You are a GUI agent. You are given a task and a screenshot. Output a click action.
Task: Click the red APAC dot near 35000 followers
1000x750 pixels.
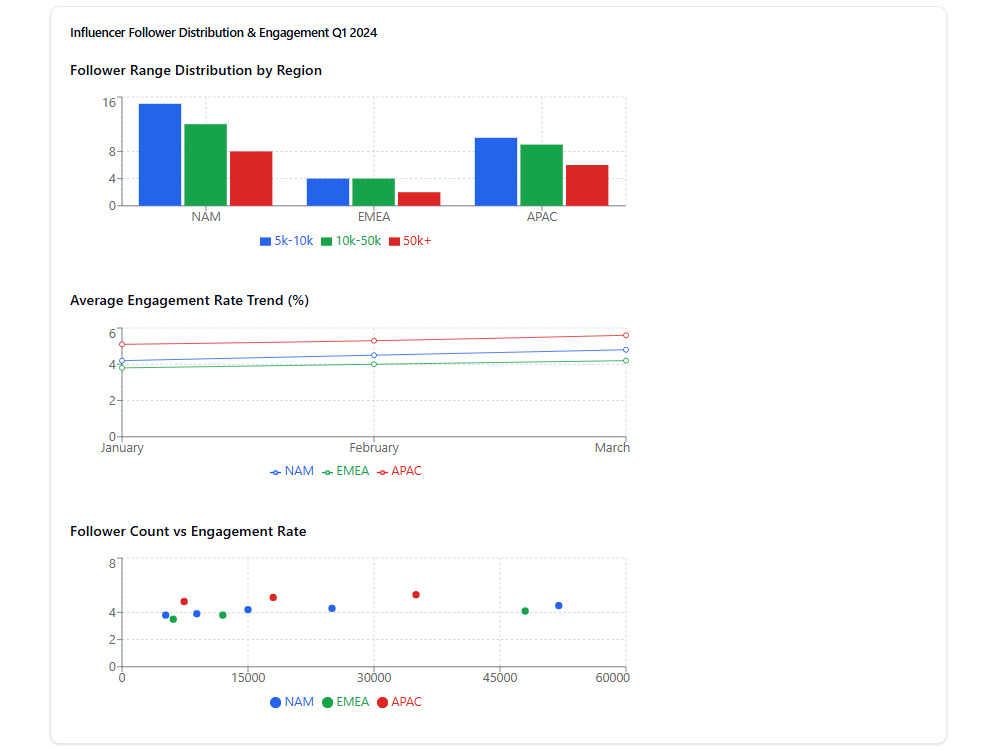coord(416,595)
